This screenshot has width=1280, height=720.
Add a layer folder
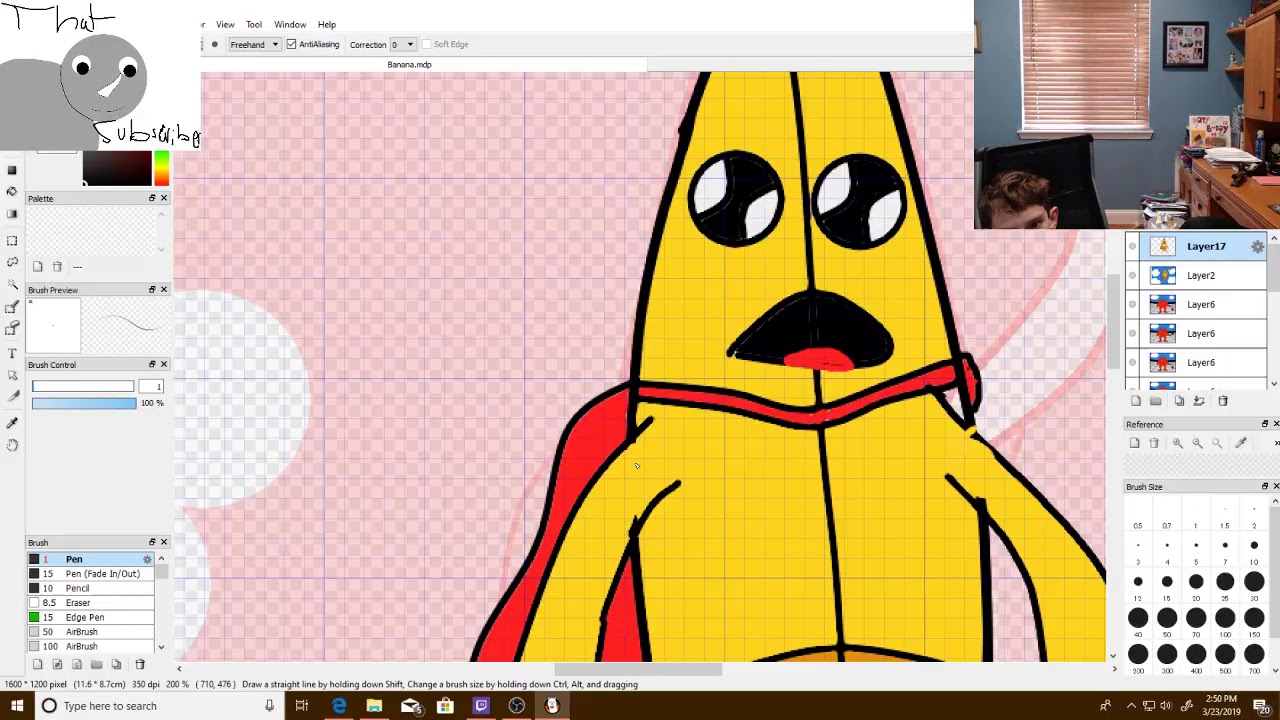[x=1156, y=401]
